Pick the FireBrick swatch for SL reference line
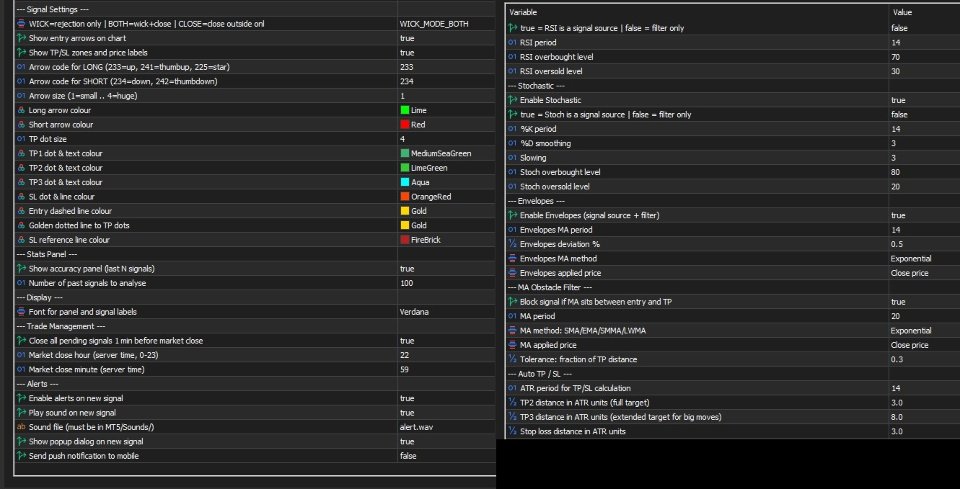 [x=405, y=240]
